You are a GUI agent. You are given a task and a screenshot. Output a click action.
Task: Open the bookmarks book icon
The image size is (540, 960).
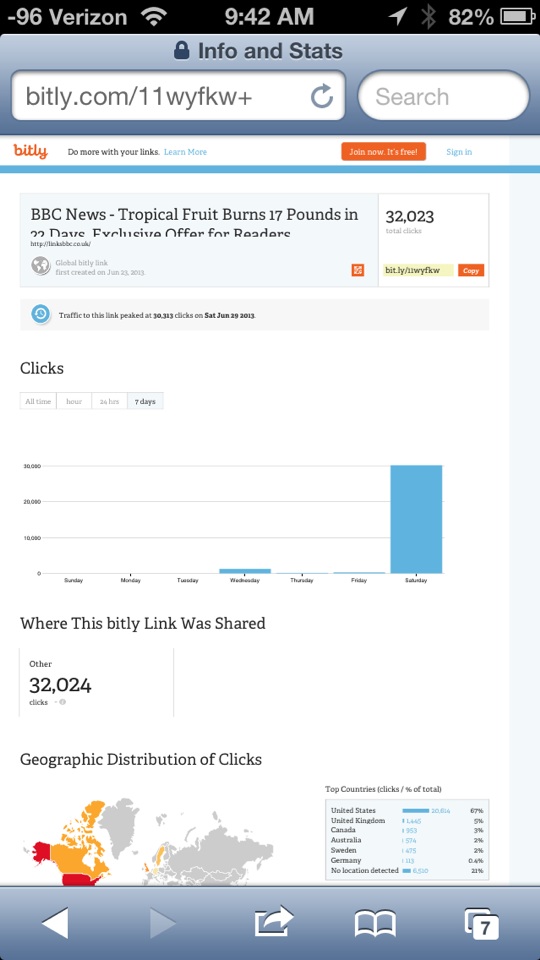click(x=375, y=924)
